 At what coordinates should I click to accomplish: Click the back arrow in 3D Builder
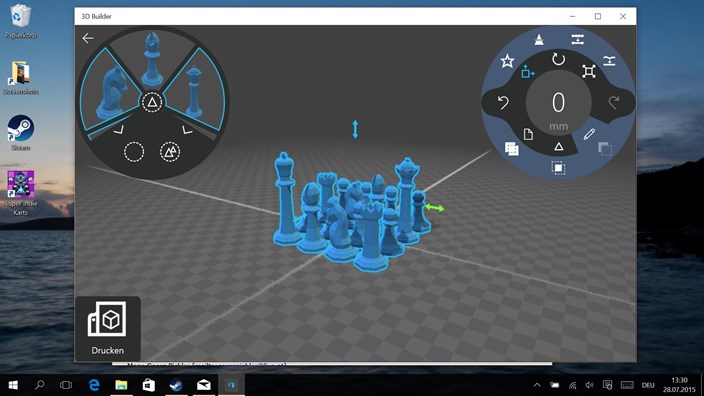88,38
